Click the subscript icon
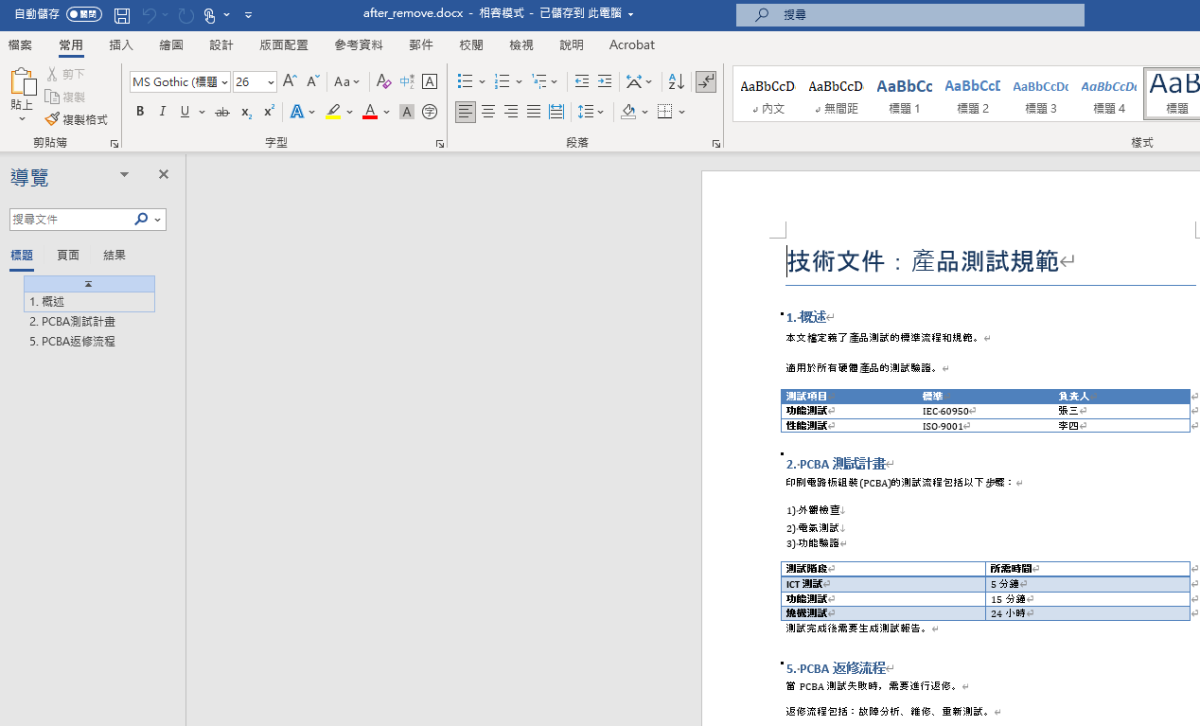This screenshot has width=1200, height=726. (246, 112)
